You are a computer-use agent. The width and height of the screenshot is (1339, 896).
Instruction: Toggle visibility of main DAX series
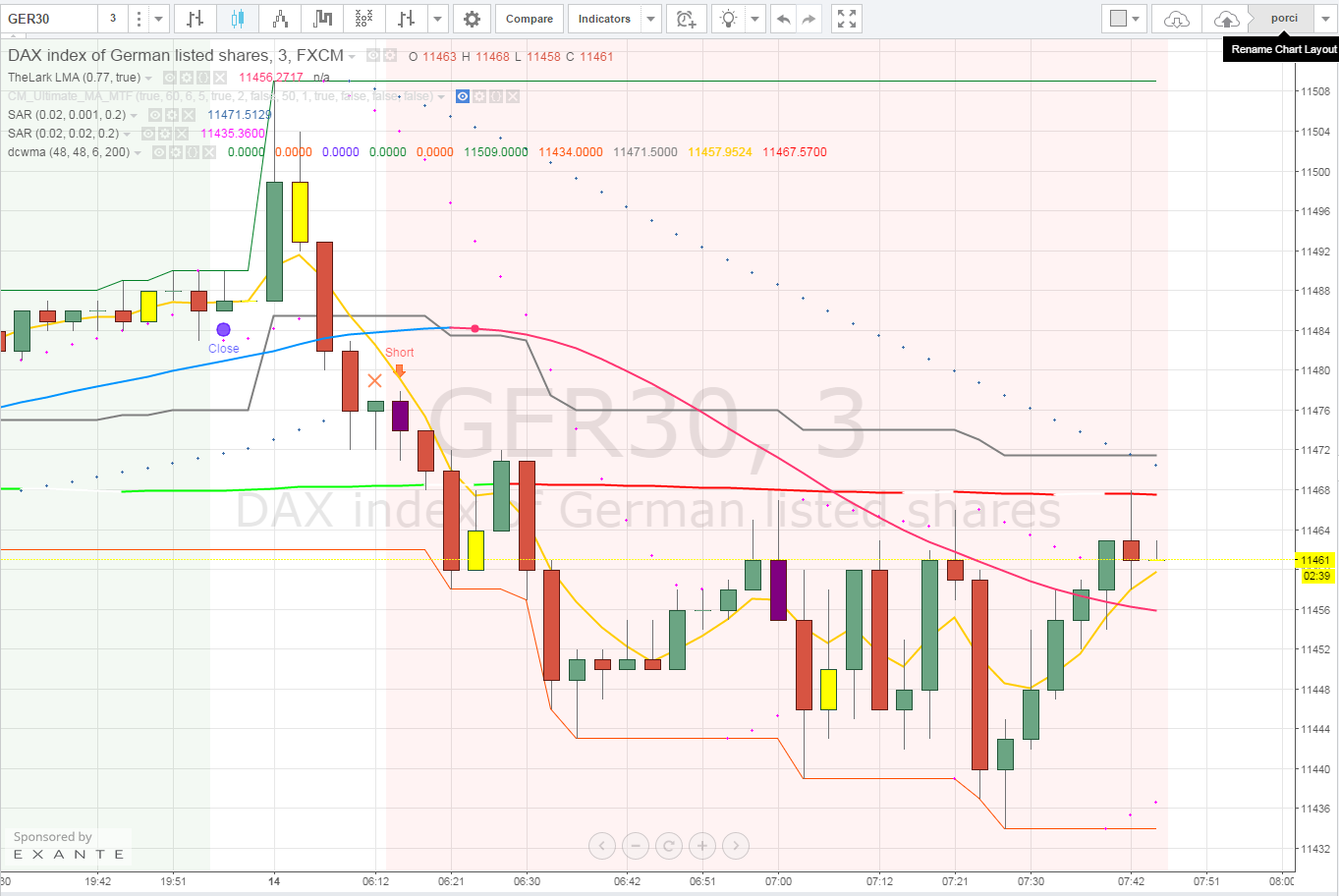(x=373, y=56)
